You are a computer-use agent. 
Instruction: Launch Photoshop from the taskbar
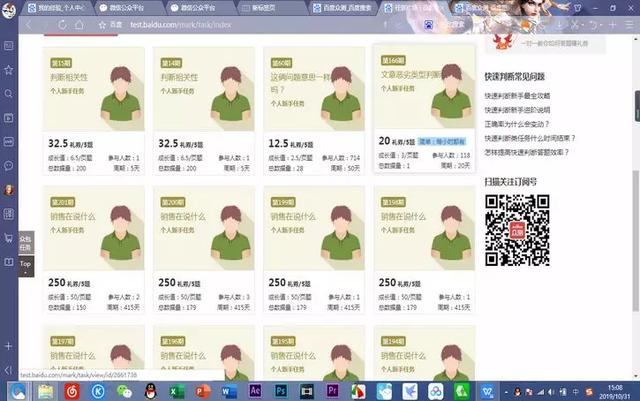tap(281, 389)
